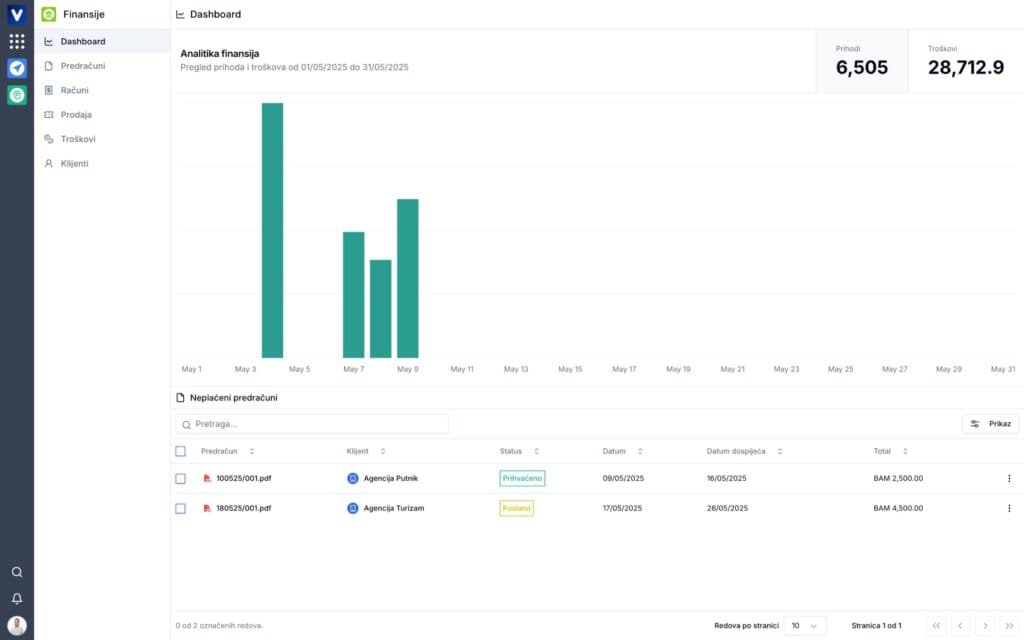Check the 180525/001.pdf row checkbox

180,508
